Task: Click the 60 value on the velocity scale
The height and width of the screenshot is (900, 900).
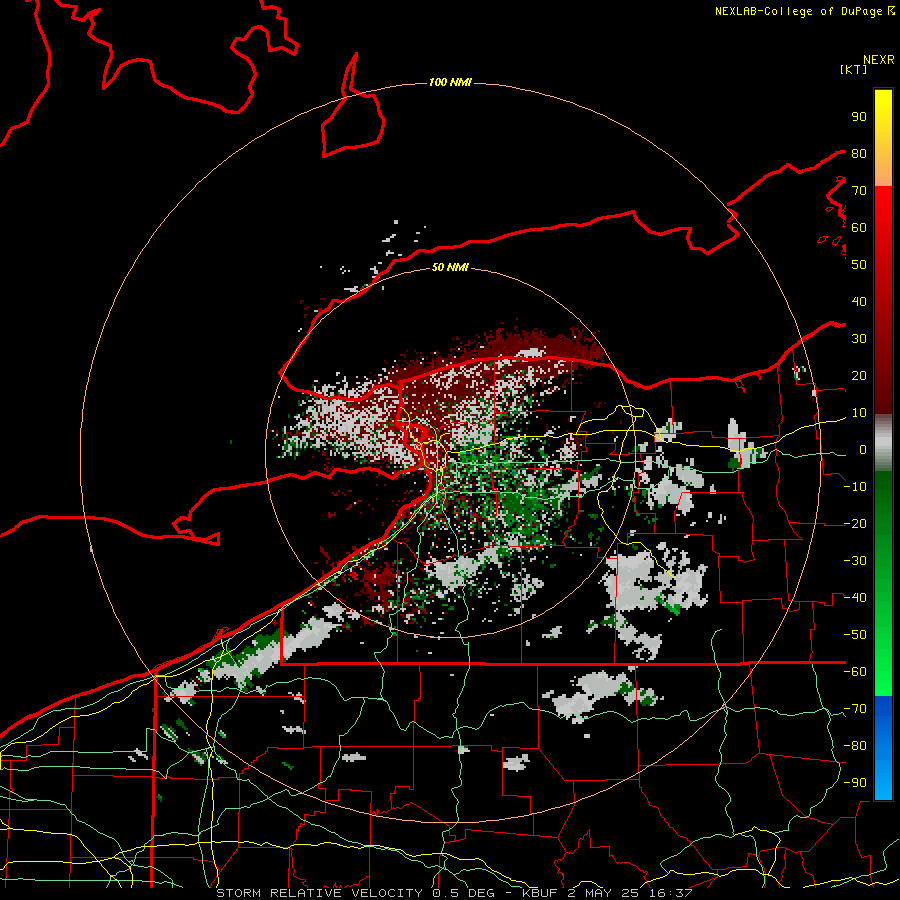Action: pyautogui.click(x=859, y=227)
